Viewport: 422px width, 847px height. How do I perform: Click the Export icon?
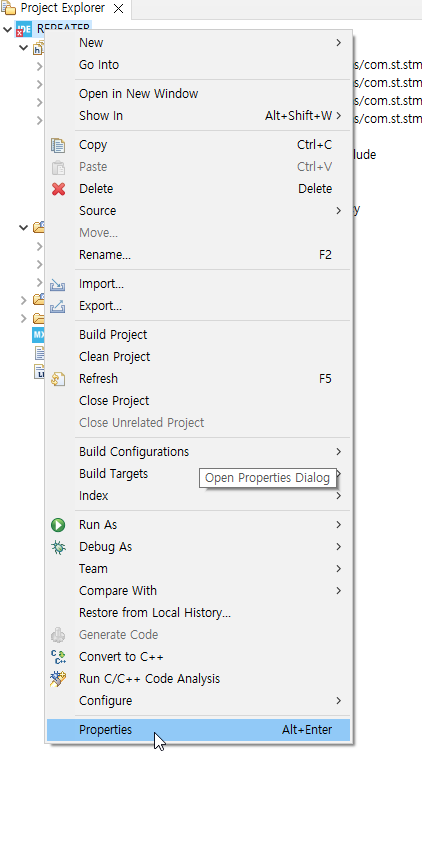click(58, 306)
